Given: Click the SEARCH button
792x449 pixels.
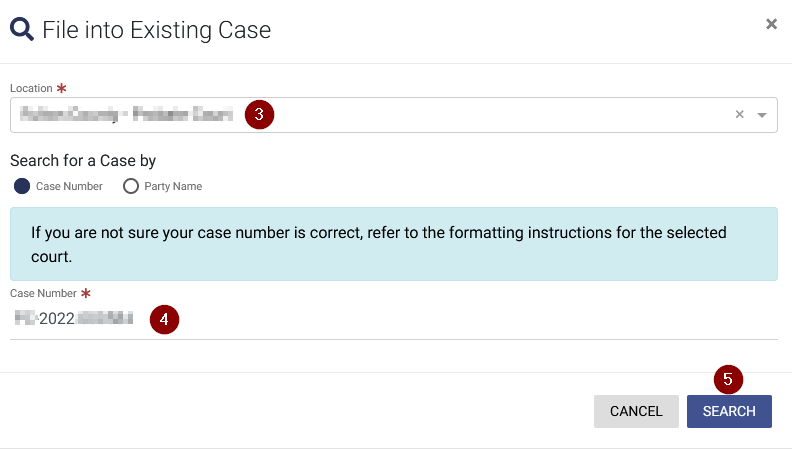Looking at the screenshot, I should click(729, 411).
